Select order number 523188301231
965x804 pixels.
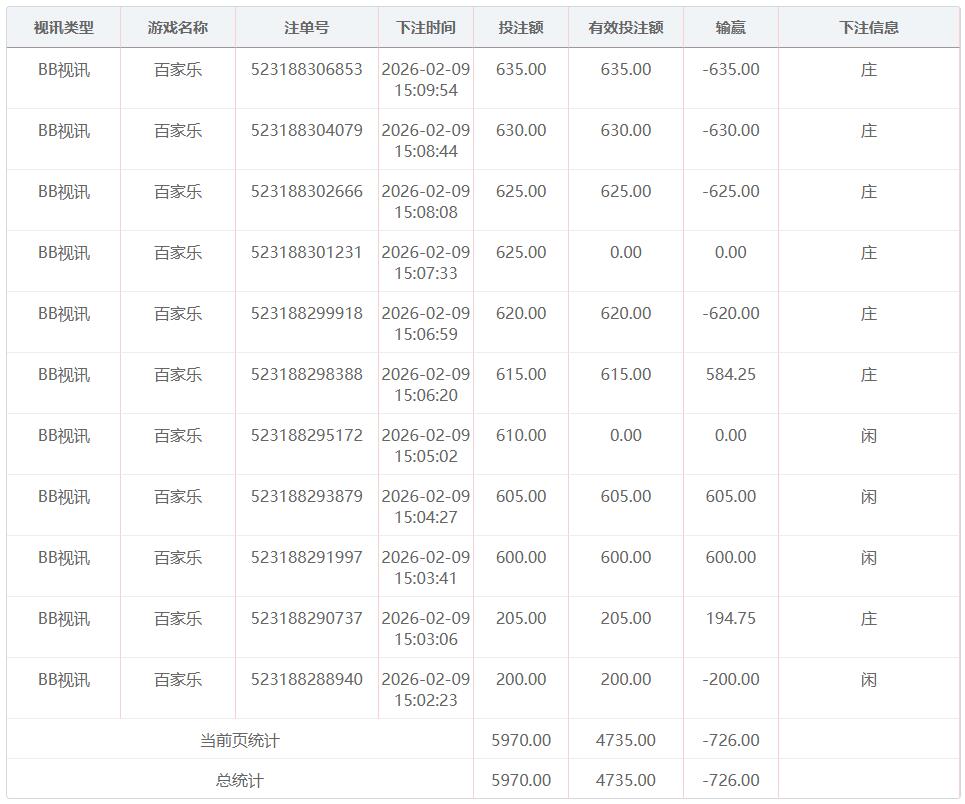point(306,253)
